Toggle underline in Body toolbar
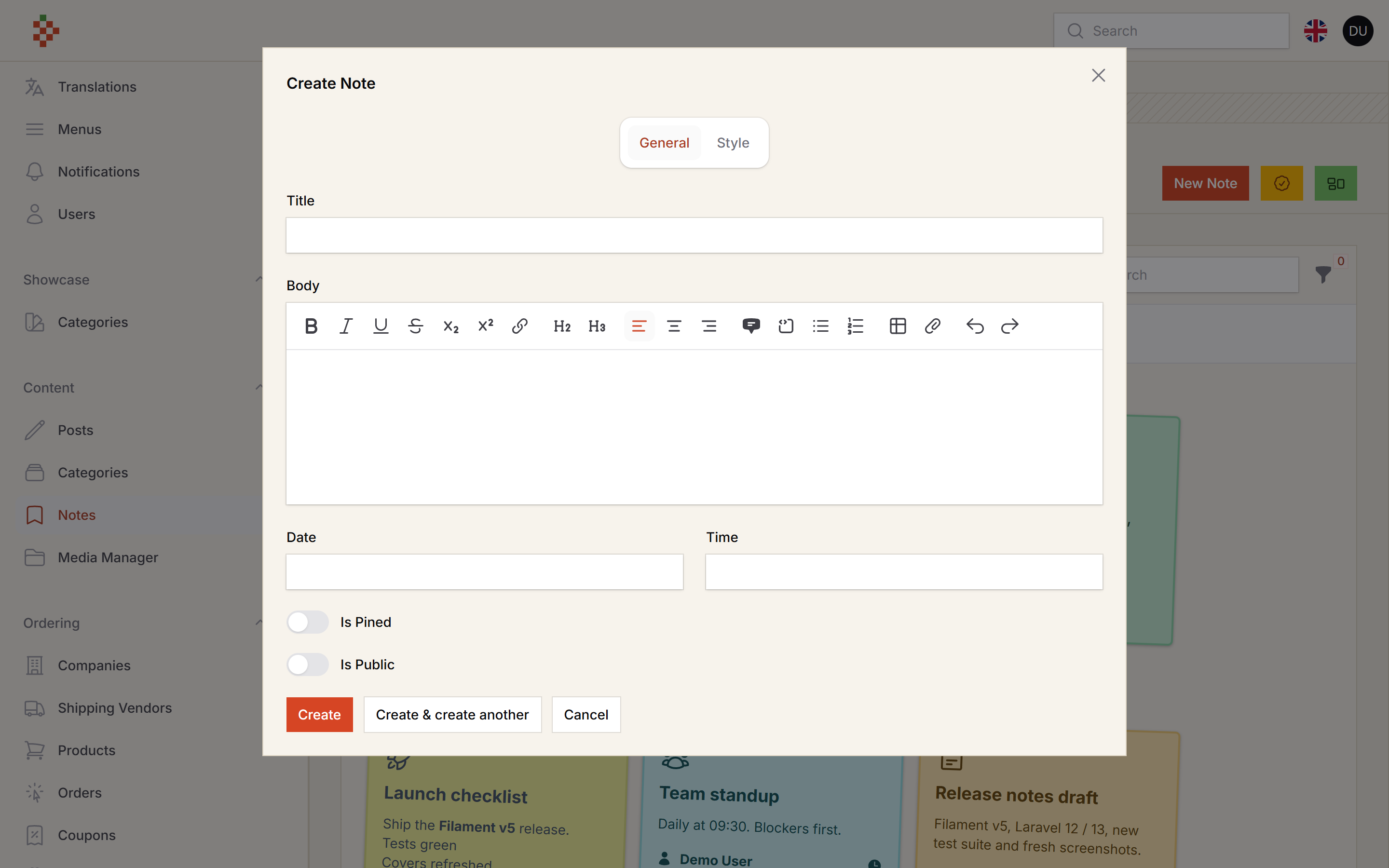 381,326
